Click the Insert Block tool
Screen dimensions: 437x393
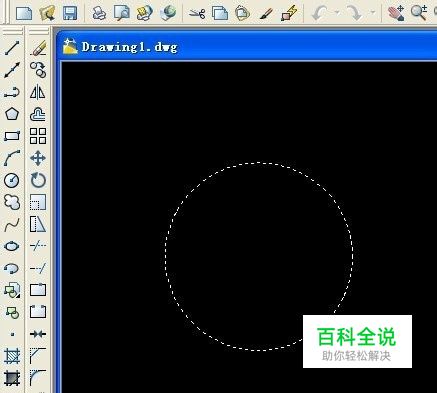(x=12, y=290)
